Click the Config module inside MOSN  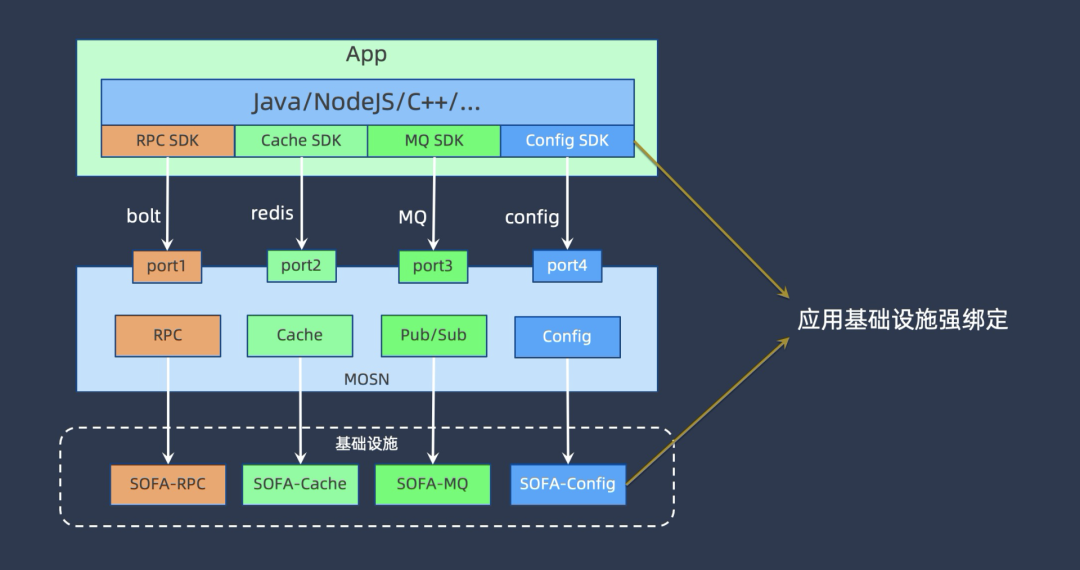[568, 337]
